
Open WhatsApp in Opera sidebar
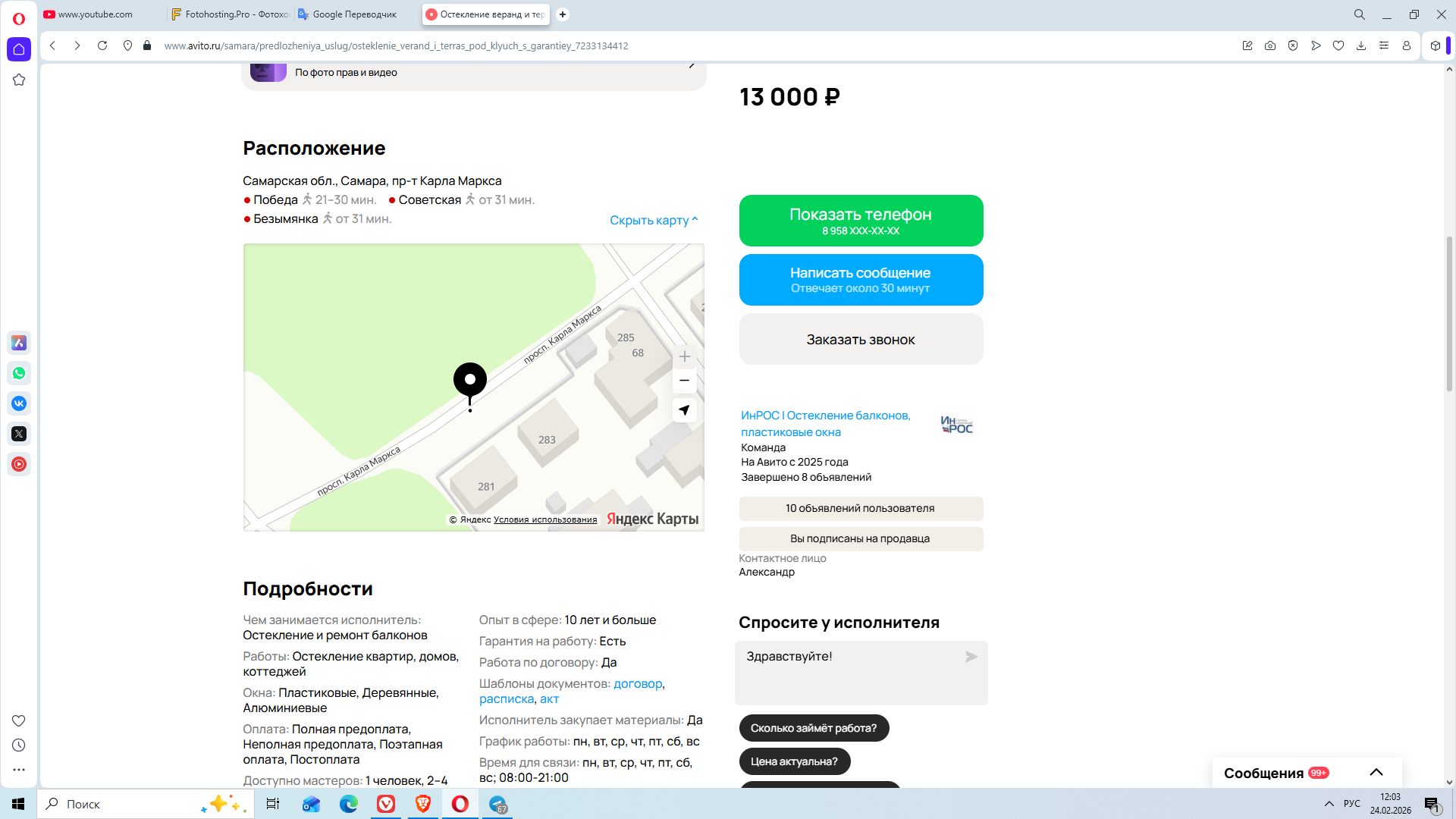coord(19,373)
